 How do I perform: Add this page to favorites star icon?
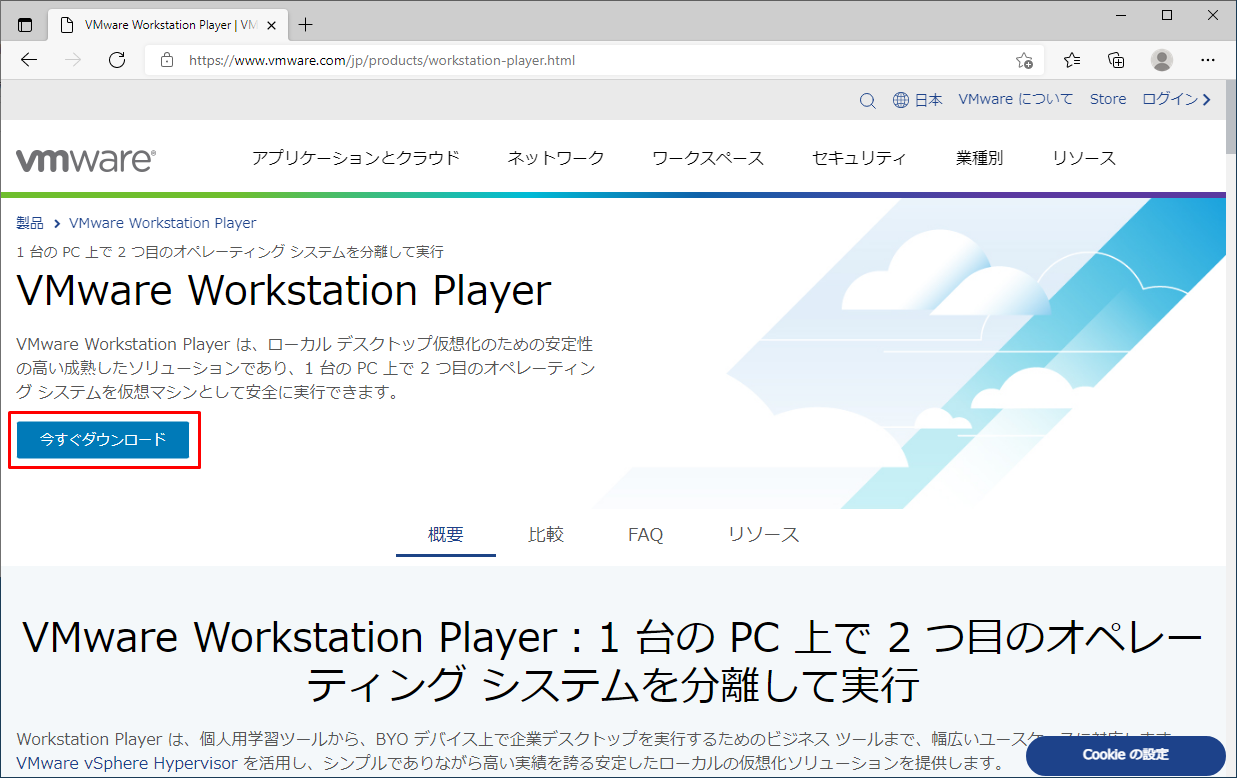(x=1024, y=60)
